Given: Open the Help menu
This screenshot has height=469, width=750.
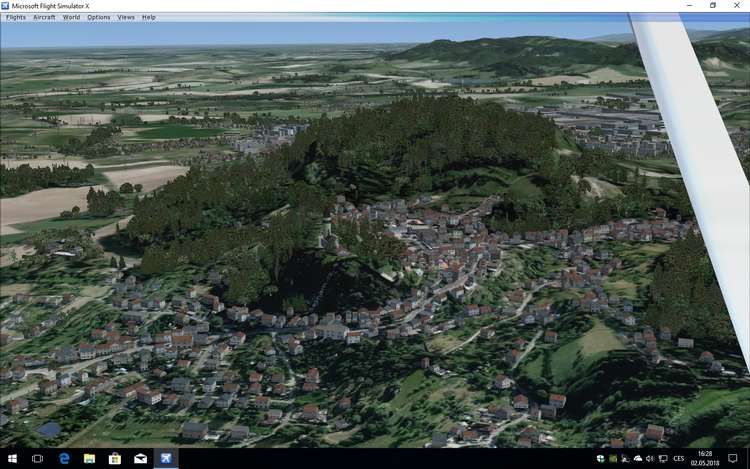Looking at the screenshot, I should [x=148, y=17].
